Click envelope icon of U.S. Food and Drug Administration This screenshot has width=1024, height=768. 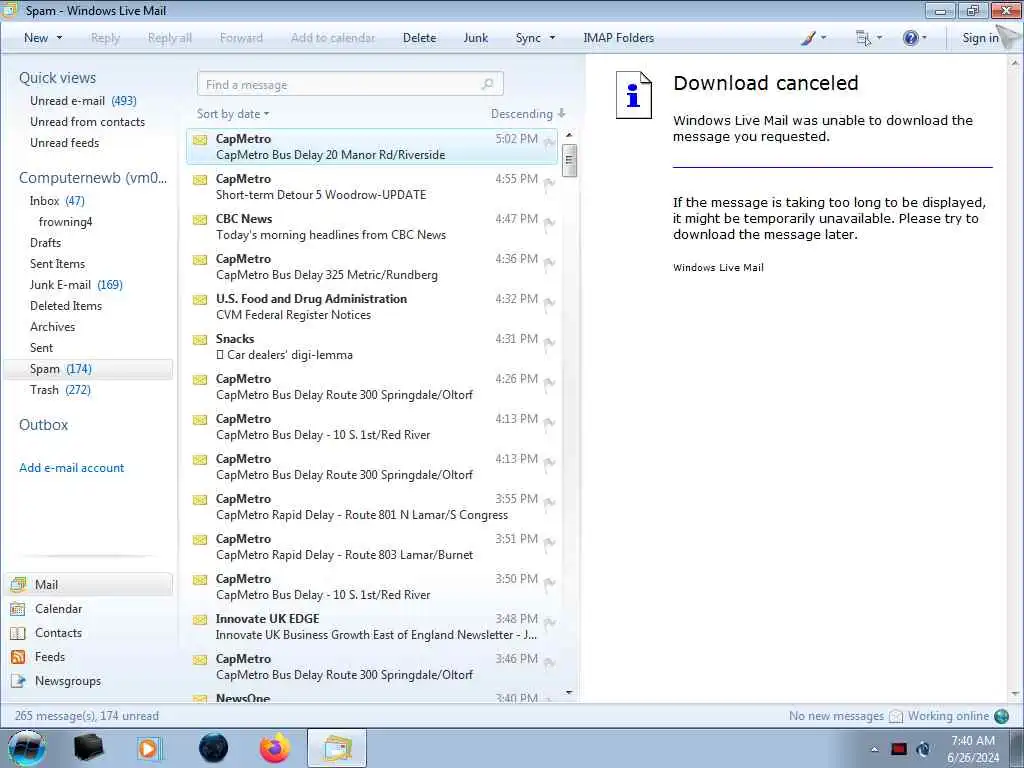pyautogui.click(x=200, y=300)
